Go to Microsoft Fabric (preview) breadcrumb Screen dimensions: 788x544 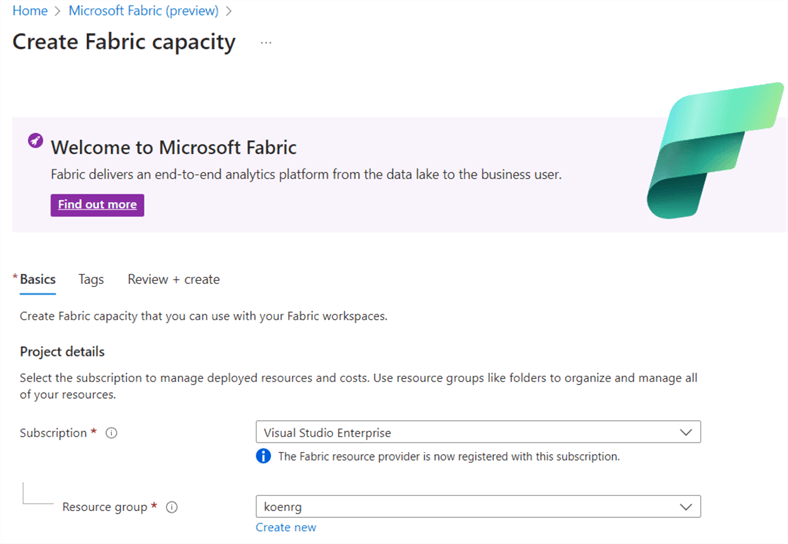pos(145,11)
